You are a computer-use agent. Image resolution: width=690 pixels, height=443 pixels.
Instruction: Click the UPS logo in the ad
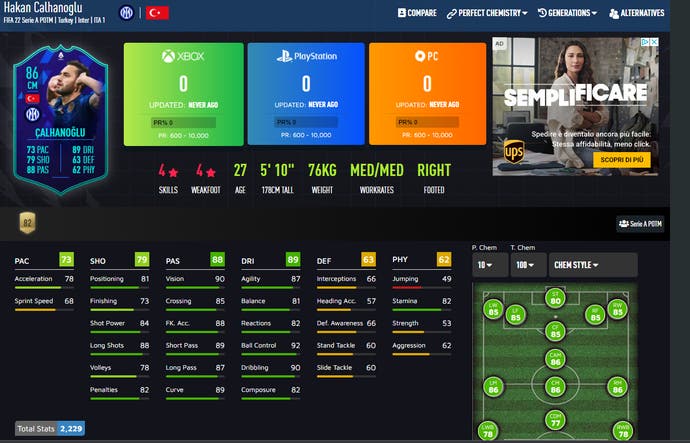pos(514,152)
